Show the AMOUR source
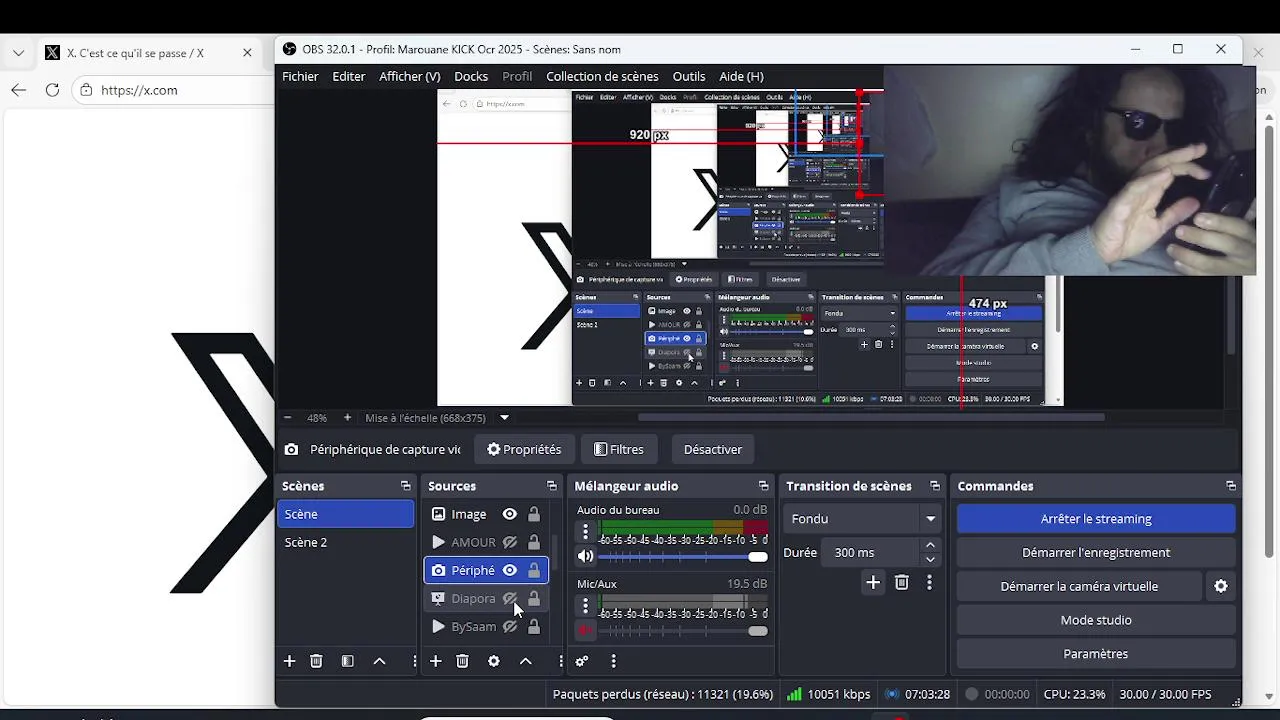Screen dimensions: 1280x720 tap(509, 542)
